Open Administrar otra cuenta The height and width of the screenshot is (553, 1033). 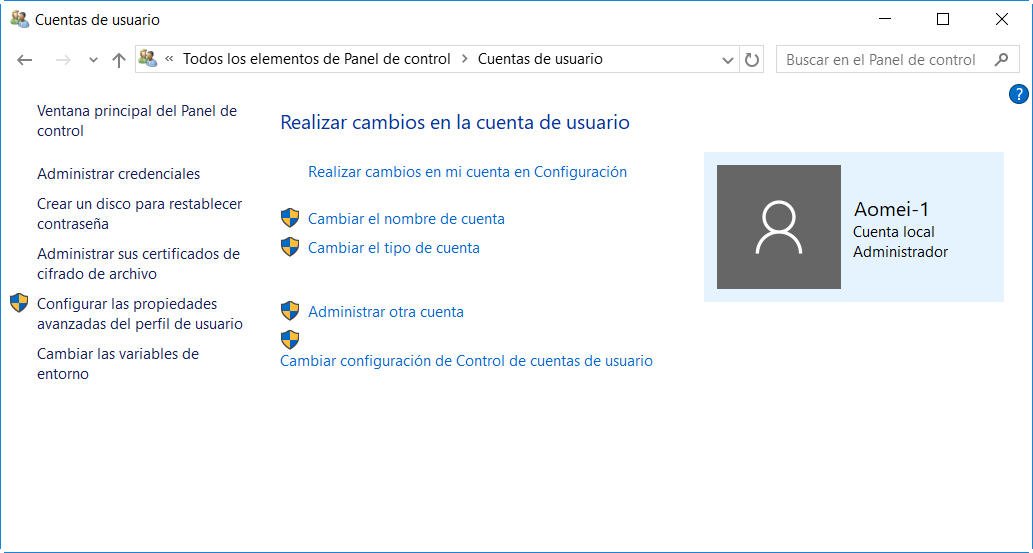click(385, 312)
